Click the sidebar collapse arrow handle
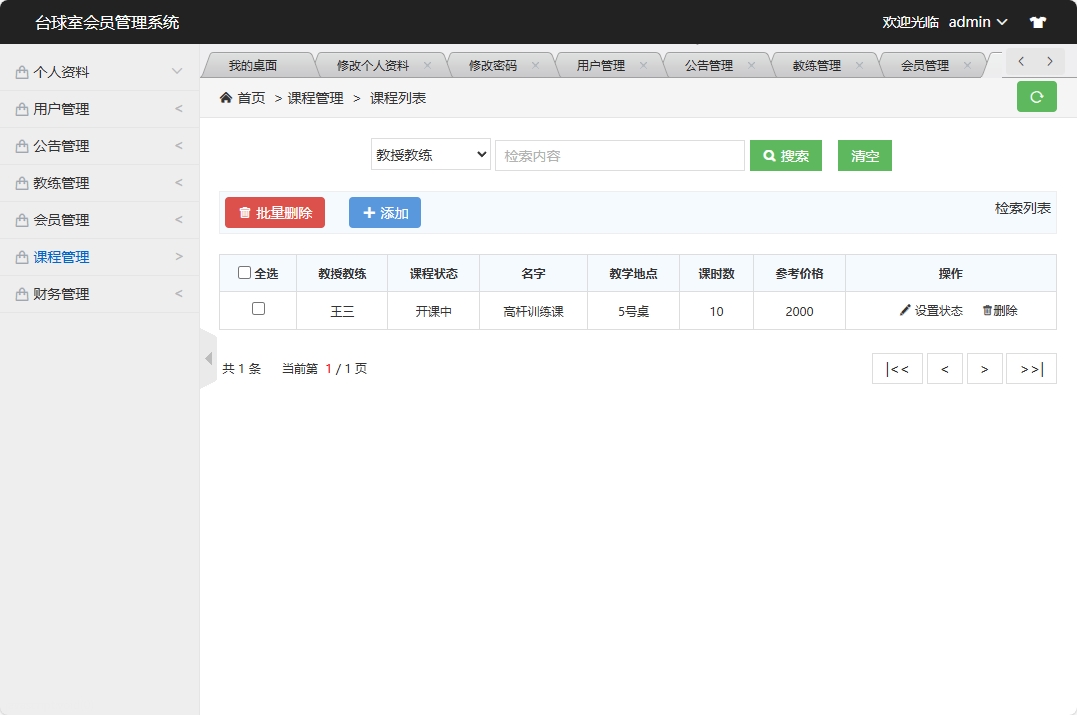The width and height of the screenshot is (1077, 715). (x=209, y=357)
